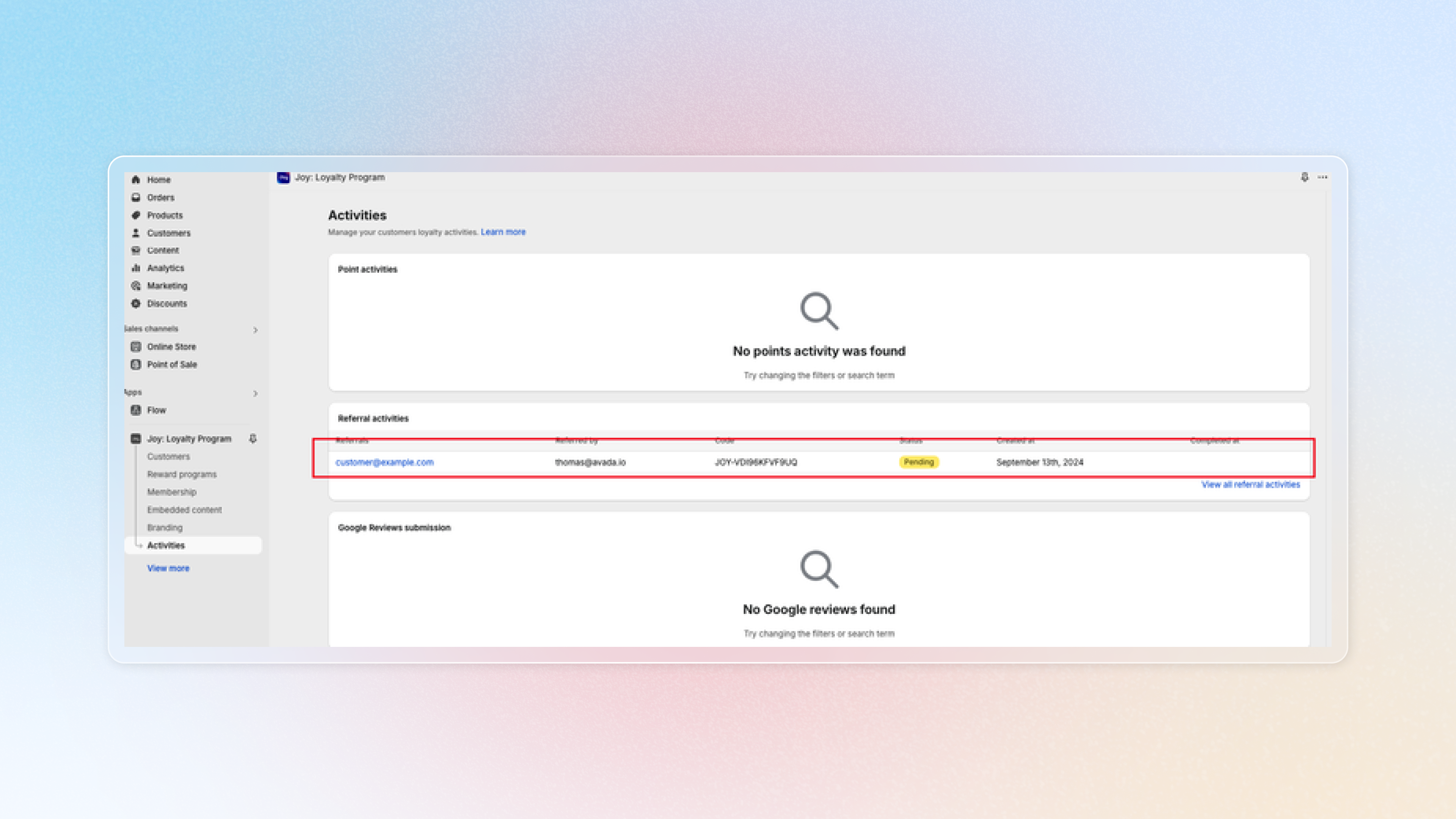This screenshot has height=819, width=1456.
Task: Click the Marketing target icon
Action: click(x=136, y=286)
